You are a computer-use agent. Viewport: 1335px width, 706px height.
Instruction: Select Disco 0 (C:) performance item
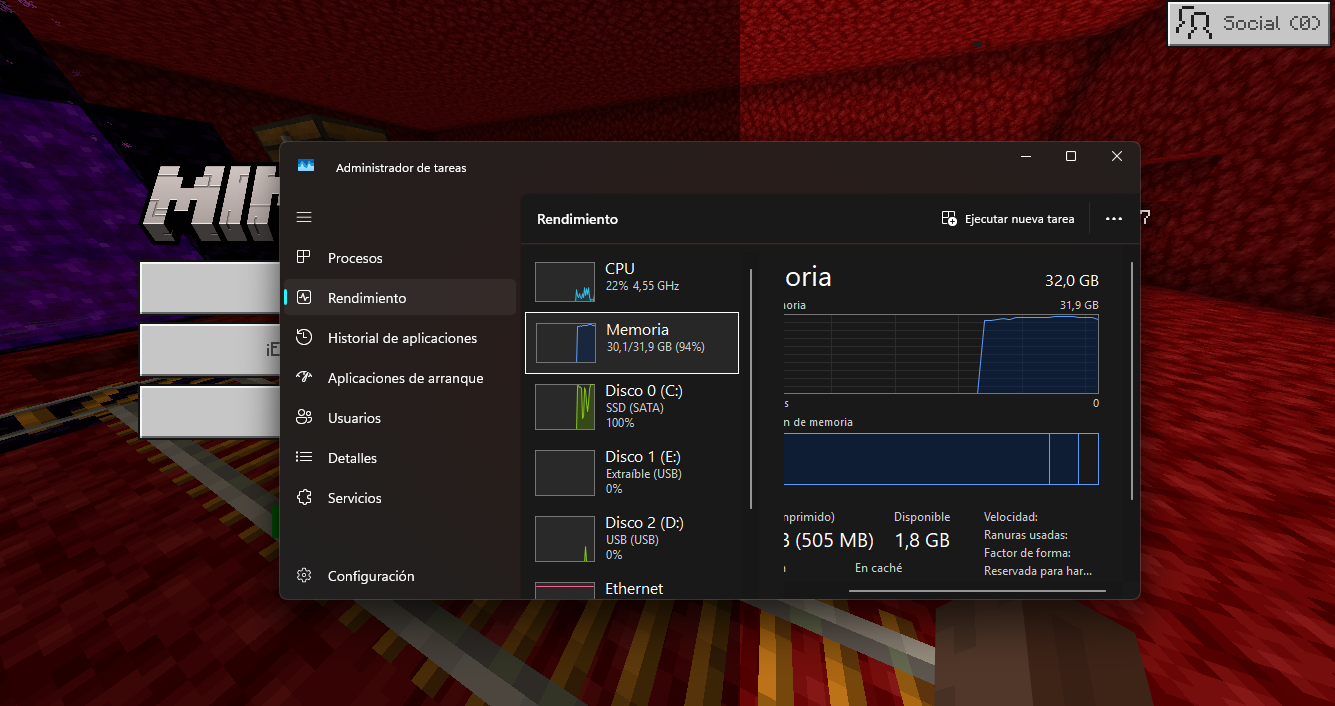tap(632, 407)
